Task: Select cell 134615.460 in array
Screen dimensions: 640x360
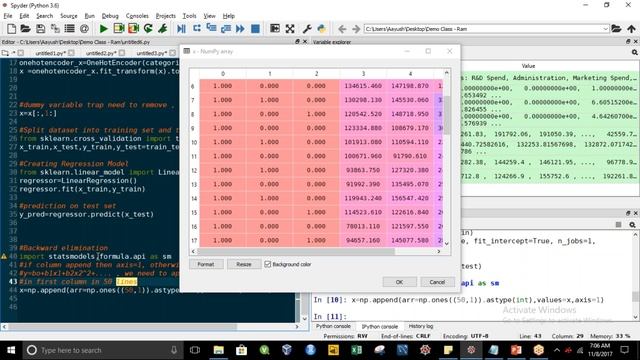Action: pyautogui.click(x=363, y=86)
